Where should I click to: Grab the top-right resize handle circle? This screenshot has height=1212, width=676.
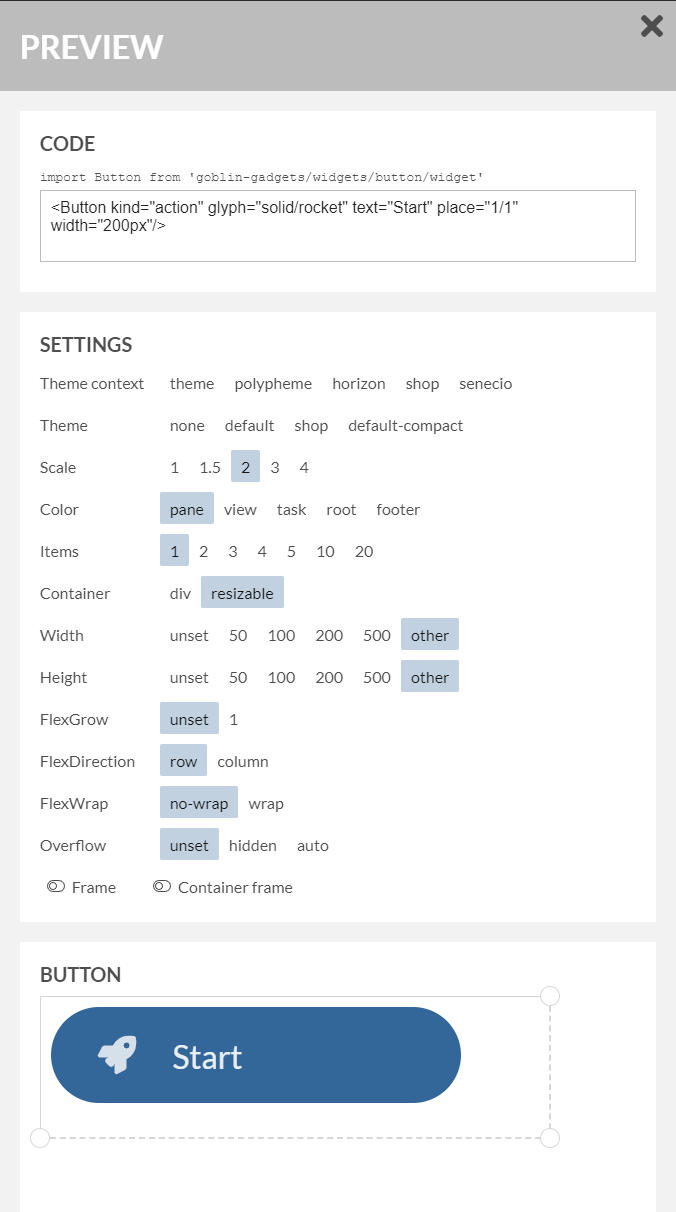550,996
